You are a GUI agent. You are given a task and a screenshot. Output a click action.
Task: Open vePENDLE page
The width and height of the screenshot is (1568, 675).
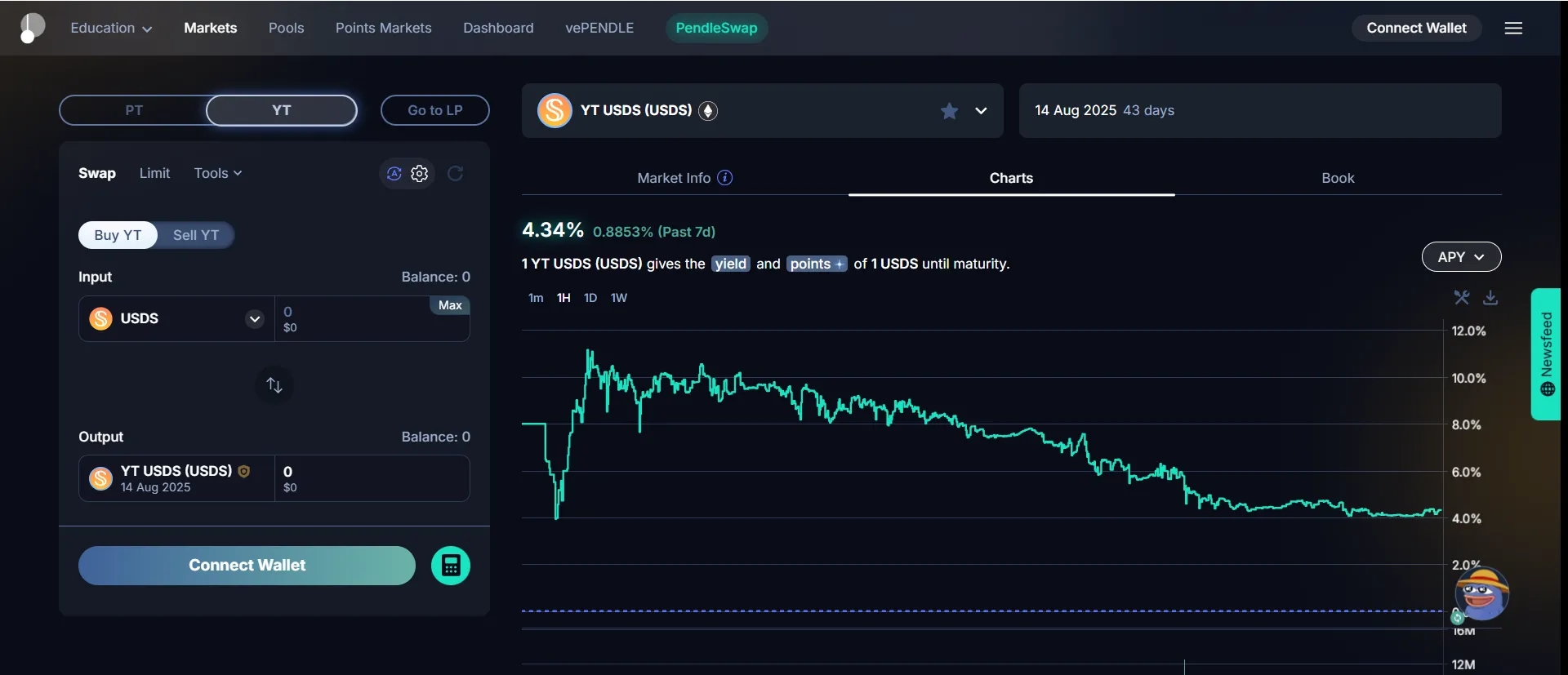point(599,28)
